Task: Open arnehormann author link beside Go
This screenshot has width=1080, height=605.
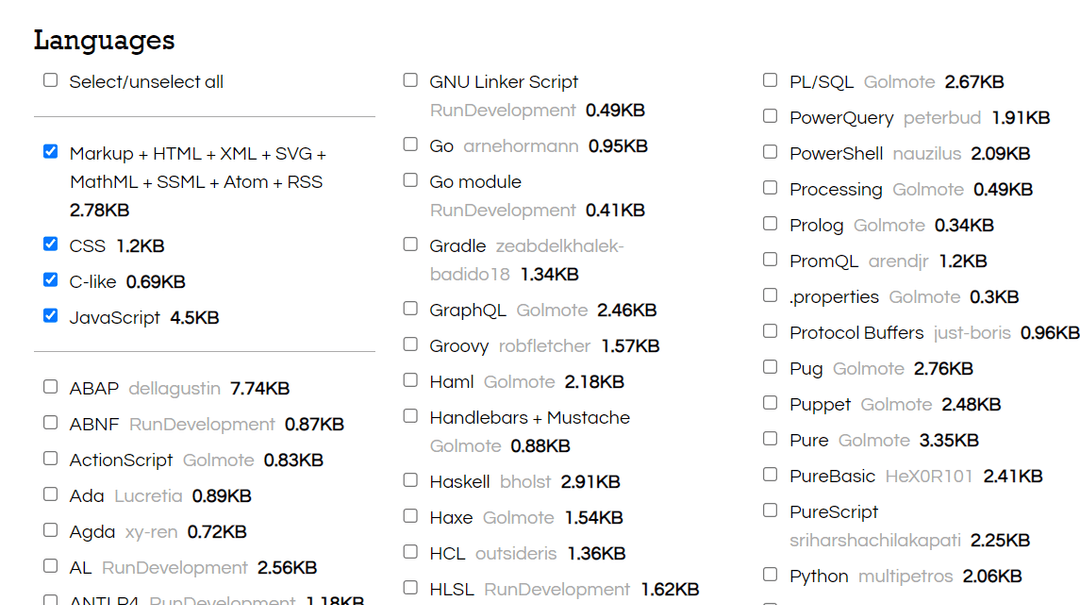Action: (x=520, y=146)
